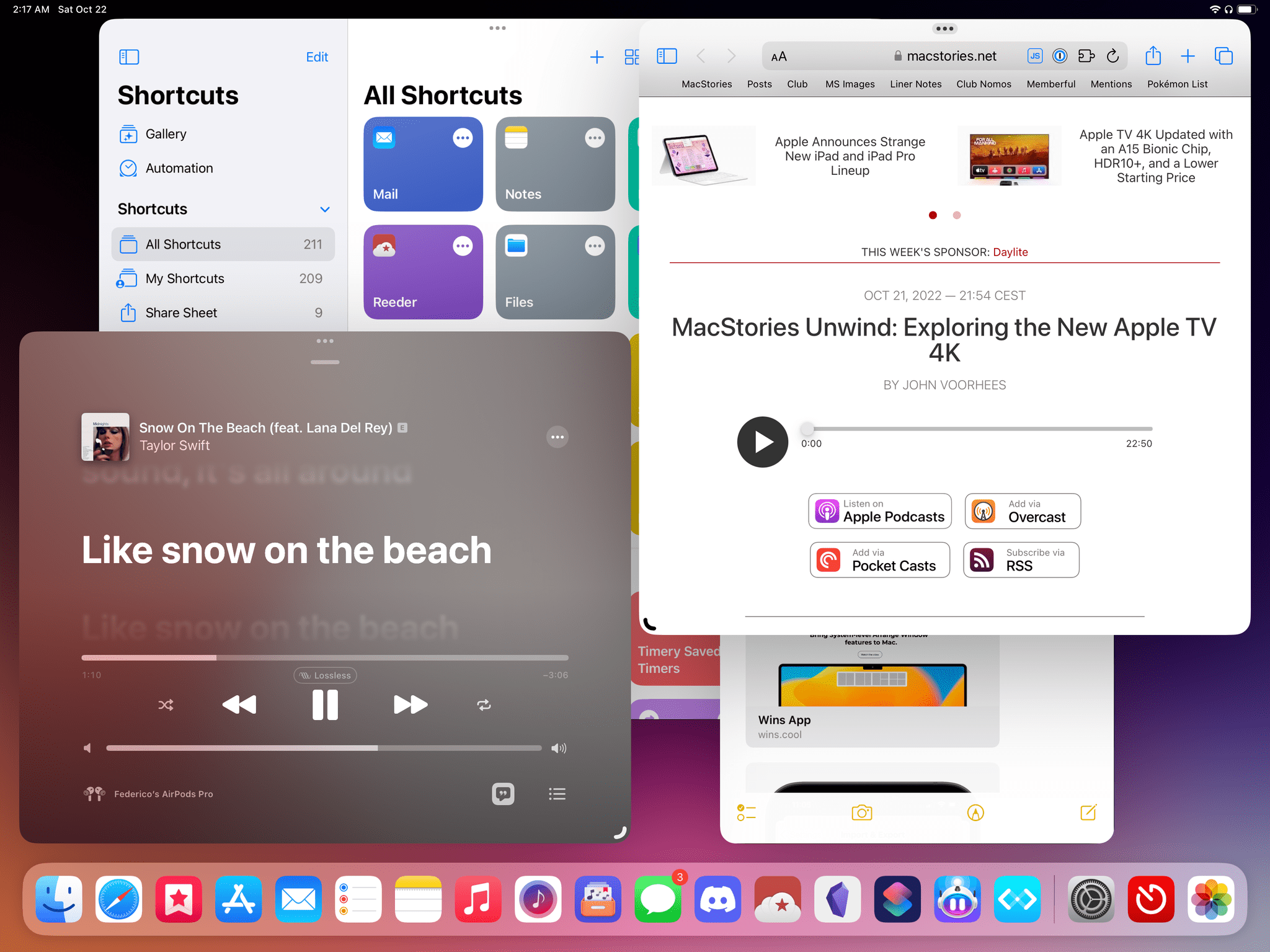Image resolution: width=1270 pixels, height=952 pixels.
Task: Compose a new note
Action: [1088, 812]
